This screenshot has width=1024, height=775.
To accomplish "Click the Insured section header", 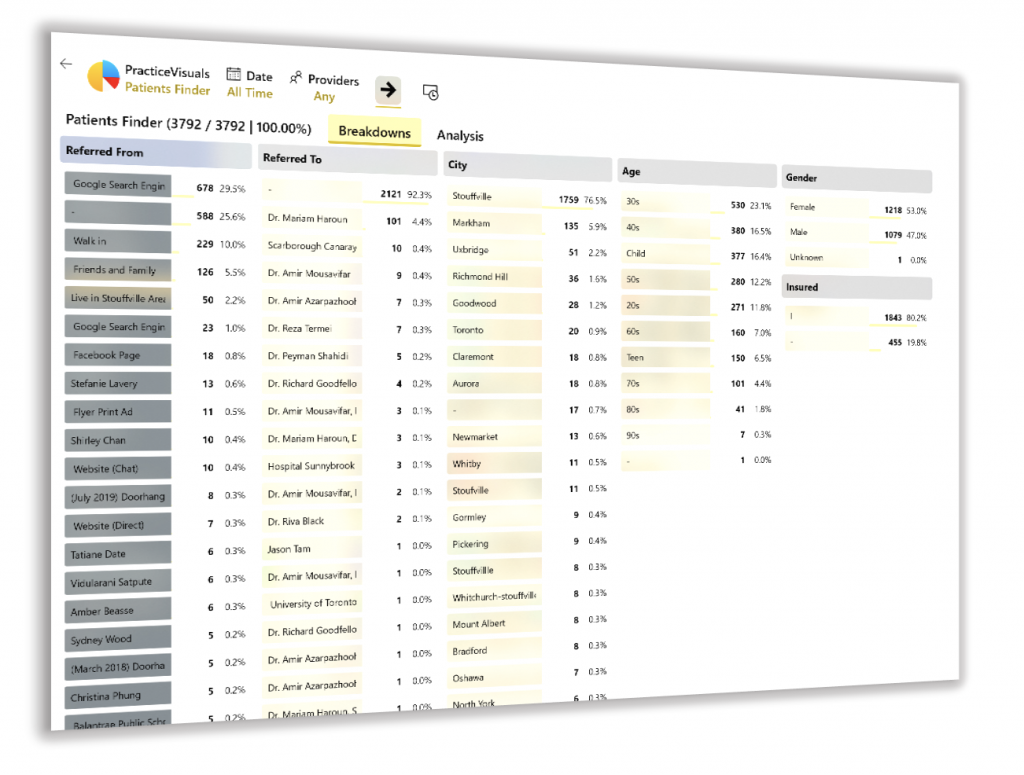I will pyautogui.click(x=856, y=288).
